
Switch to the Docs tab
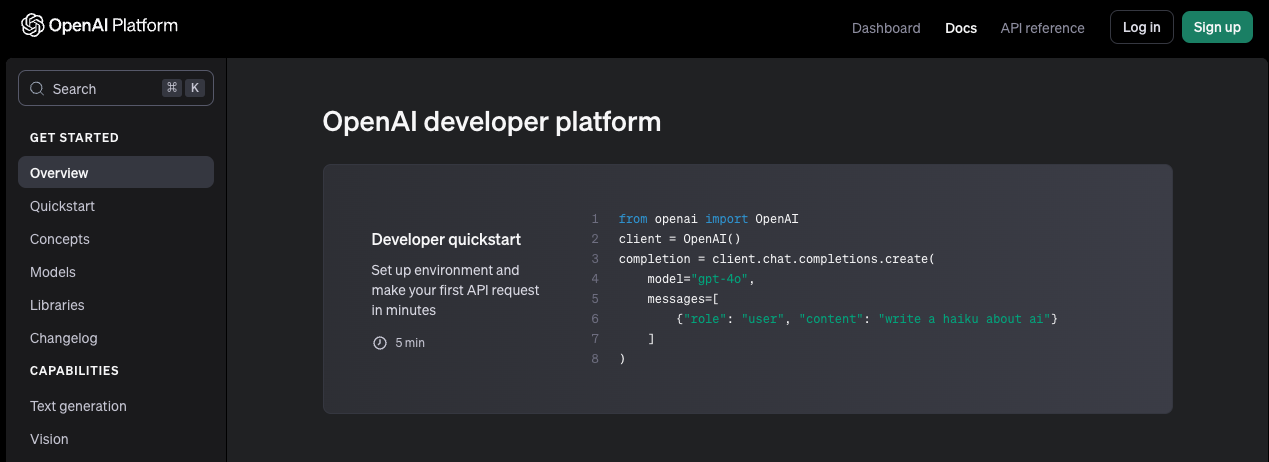(961, 28)
